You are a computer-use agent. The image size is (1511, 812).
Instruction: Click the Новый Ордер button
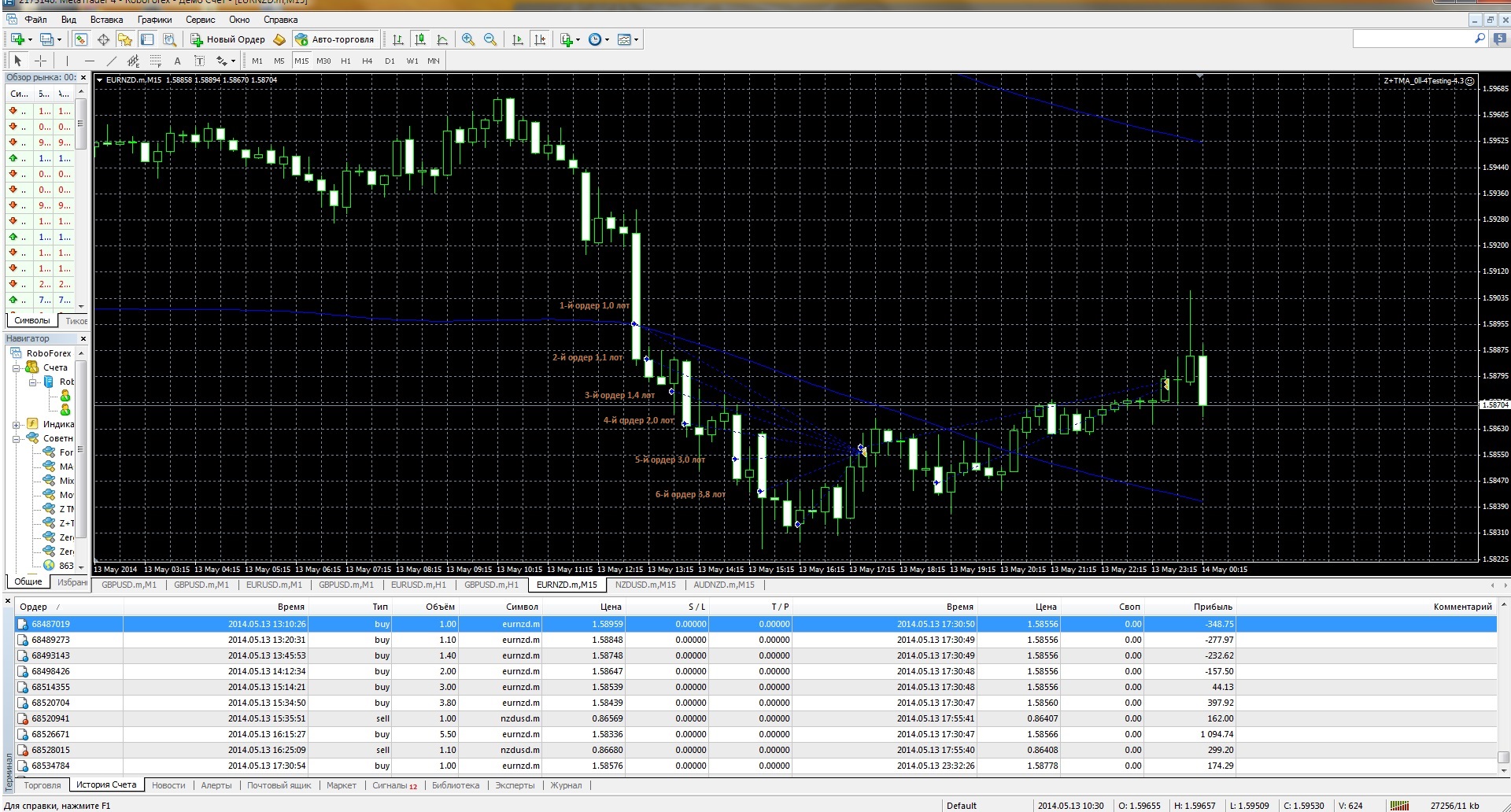[228, 39]
